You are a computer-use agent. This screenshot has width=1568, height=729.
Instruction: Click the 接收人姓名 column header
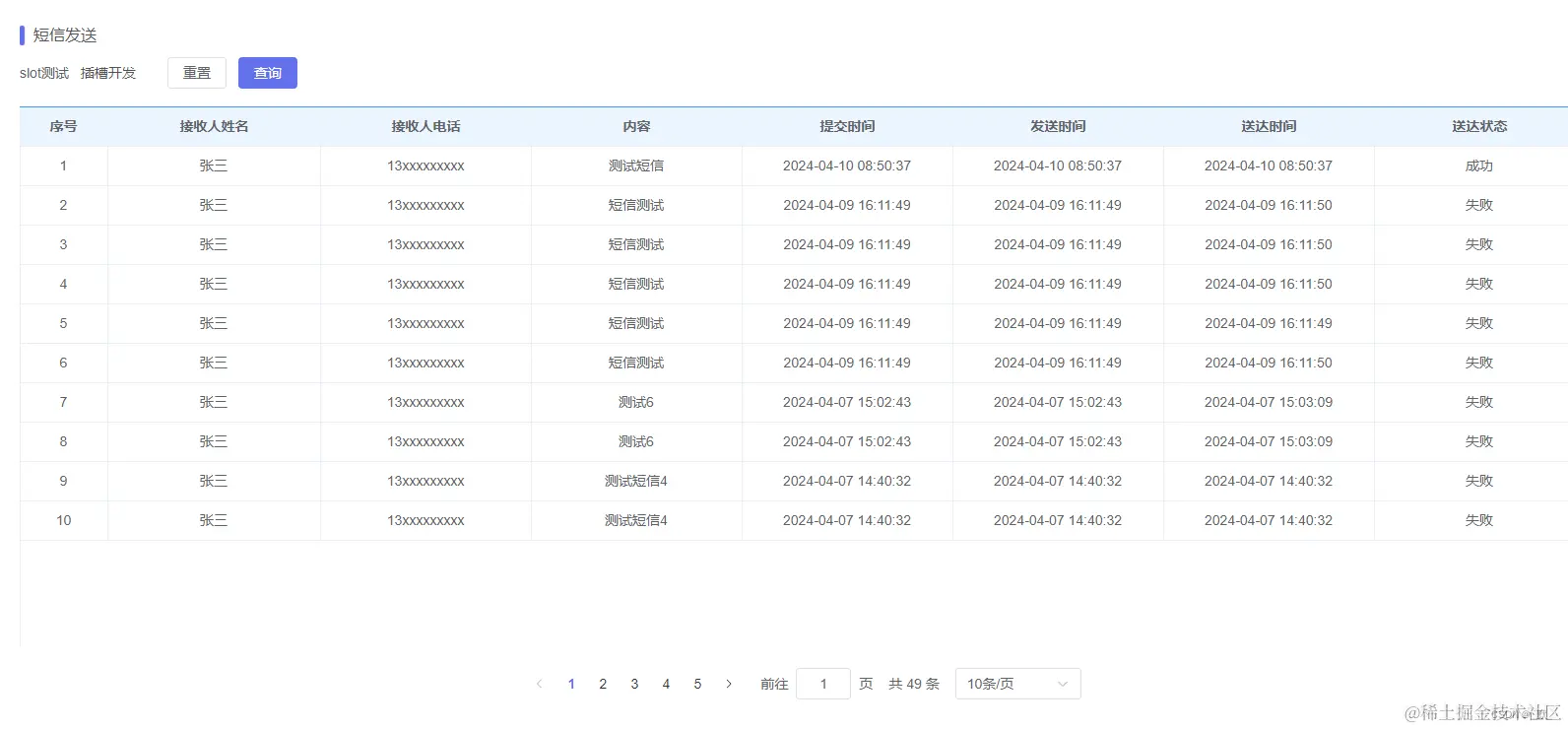214,126
